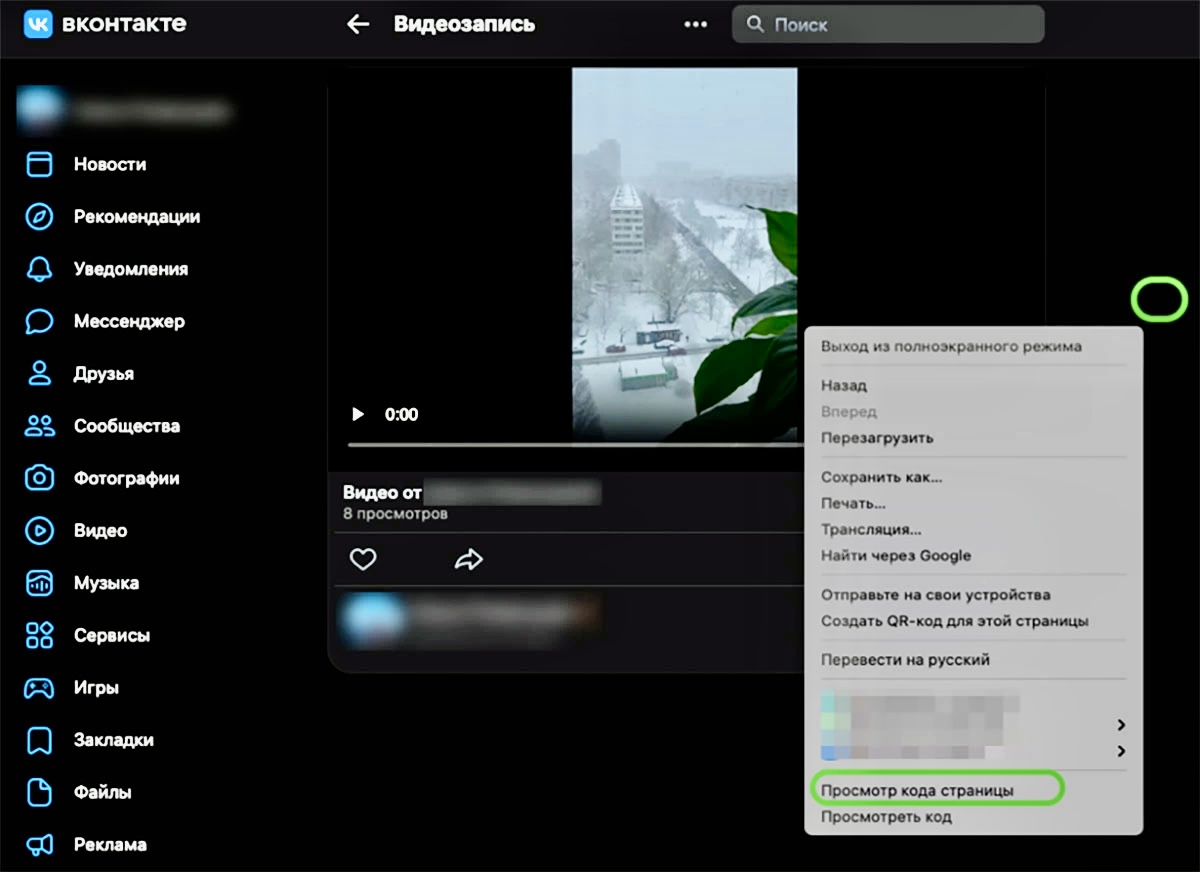Open Рекомендации compass icon

39,217
